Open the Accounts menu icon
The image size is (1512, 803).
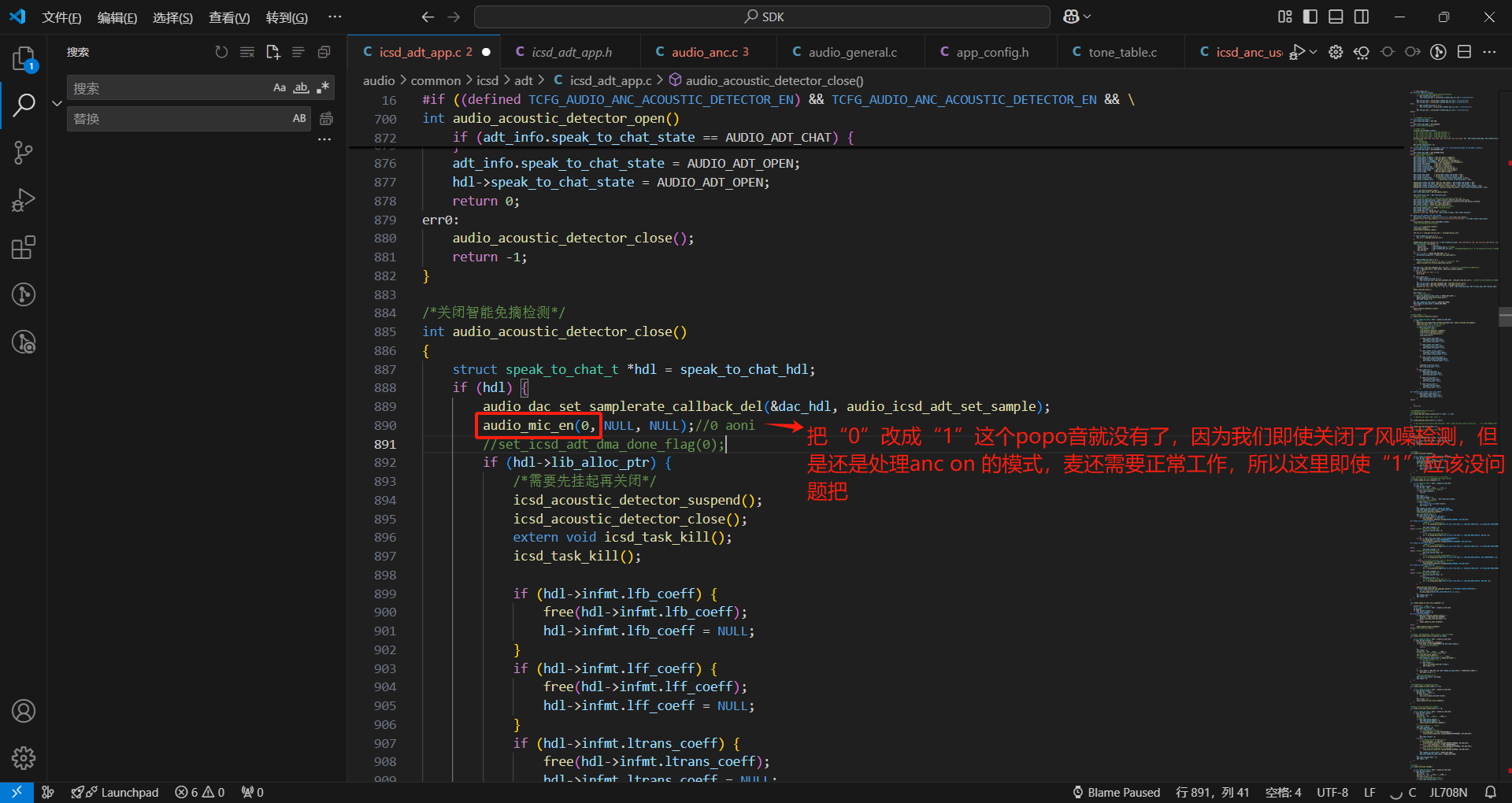(24, 711)
